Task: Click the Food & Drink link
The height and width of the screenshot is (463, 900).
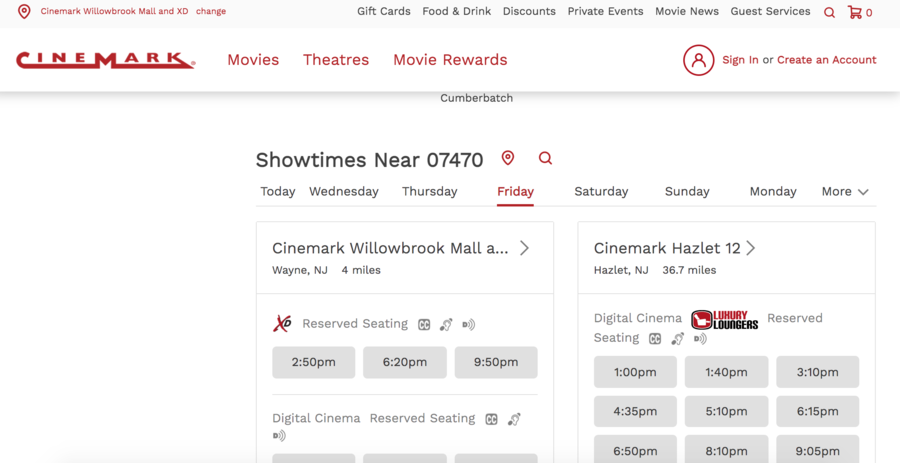Action: point(457,11)
